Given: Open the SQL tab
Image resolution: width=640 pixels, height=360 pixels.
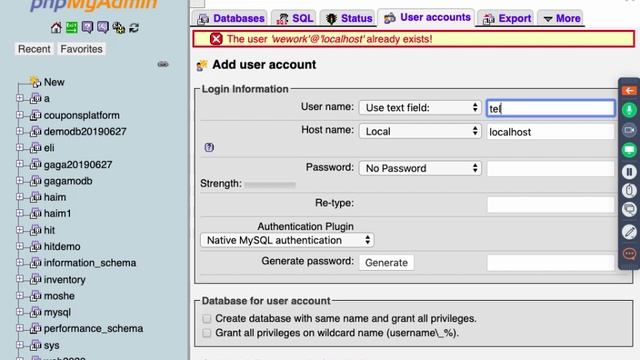Looking at the screenshot, I should point(294,18).
